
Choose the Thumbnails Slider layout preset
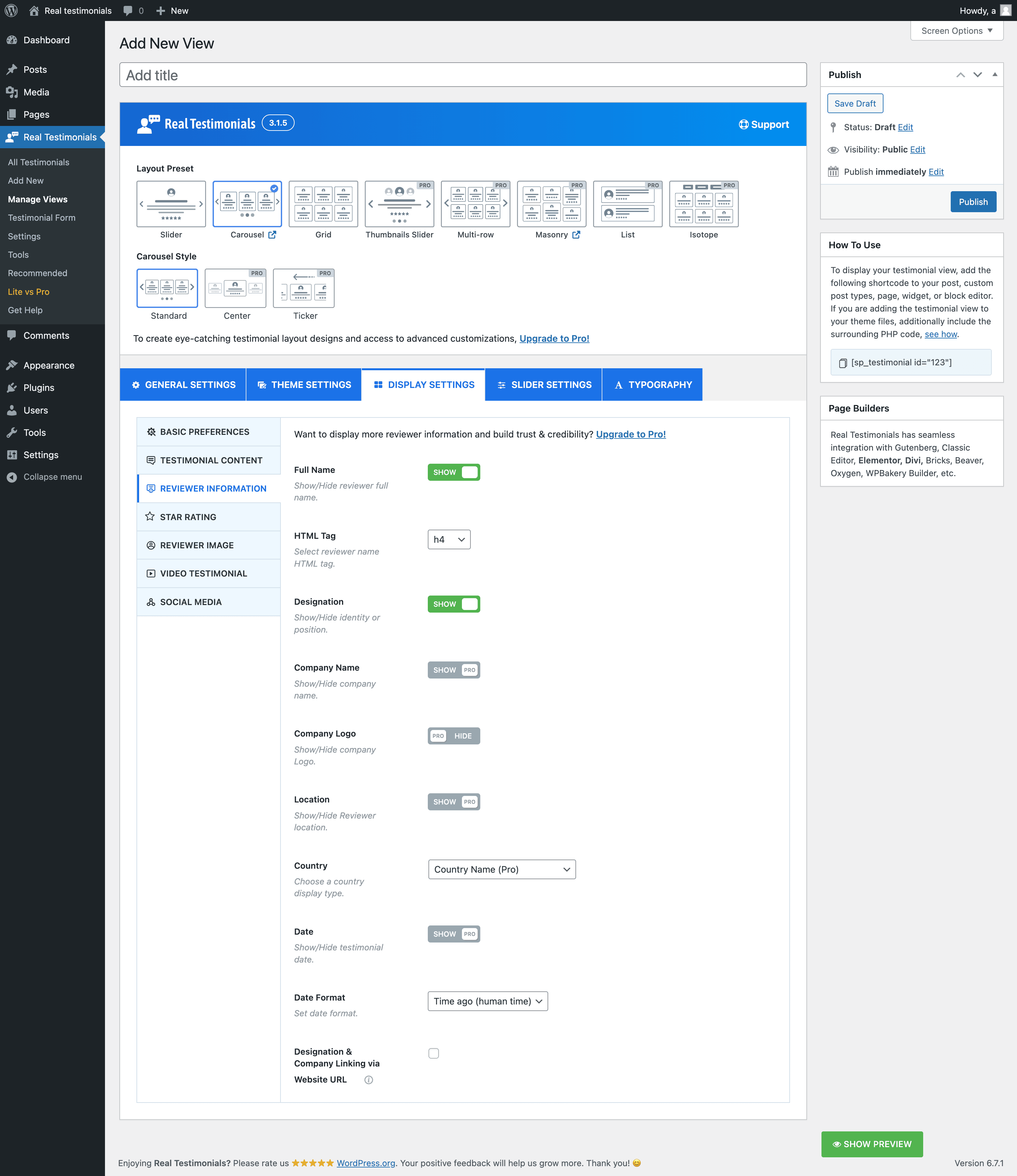[x=399, y=204]
